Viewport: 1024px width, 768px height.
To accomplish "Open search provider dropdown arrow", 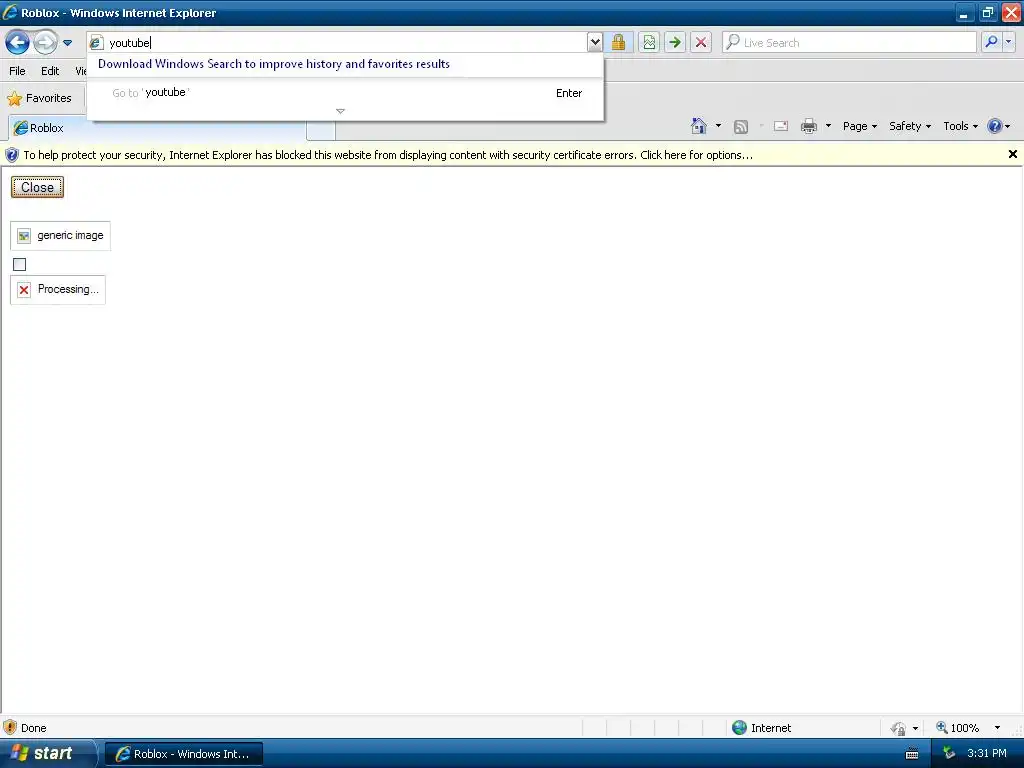I will pyautogui.click(x=1008, y=43).
